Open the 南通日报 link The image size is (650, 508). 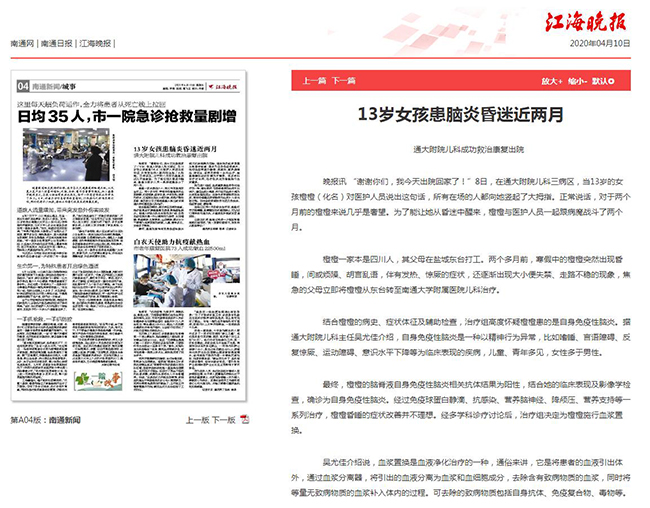(56, 45)
